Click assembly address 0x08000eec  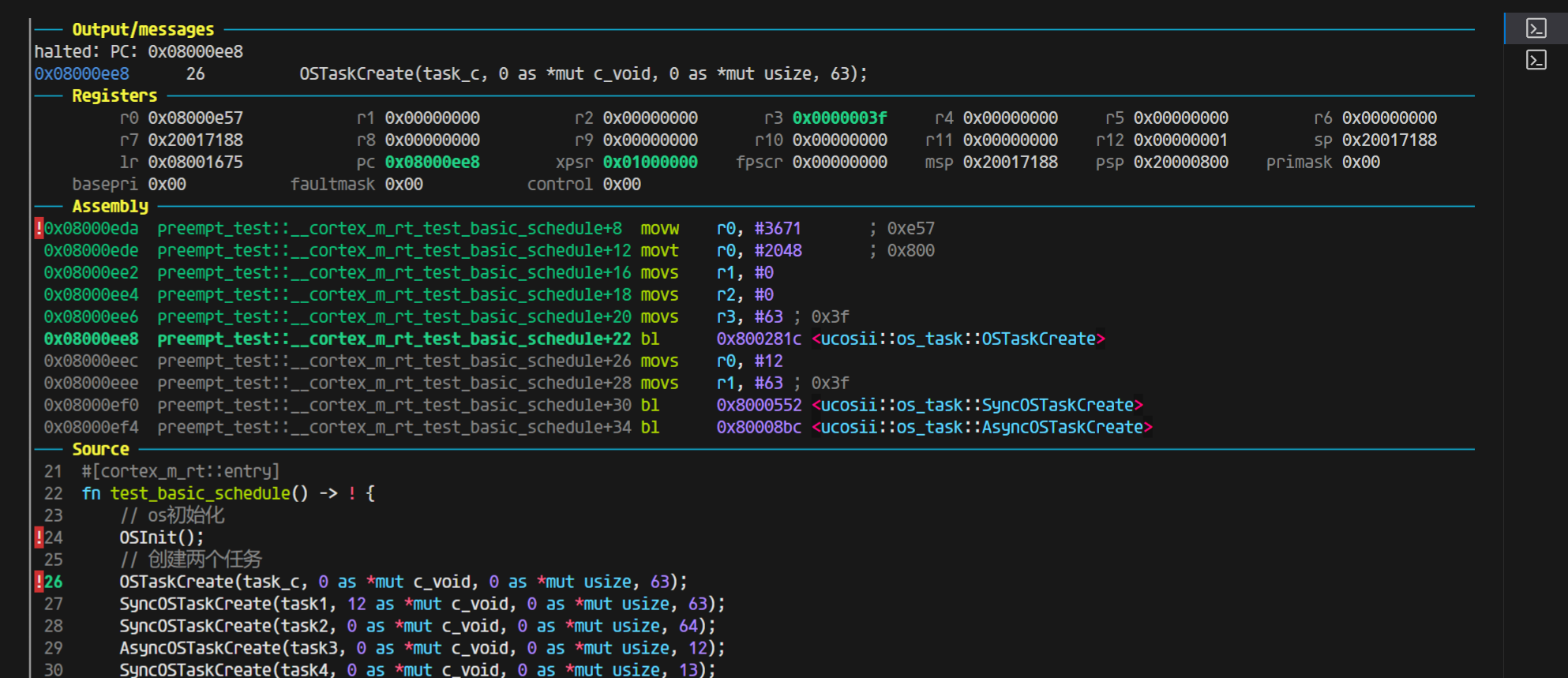(91, 361)
